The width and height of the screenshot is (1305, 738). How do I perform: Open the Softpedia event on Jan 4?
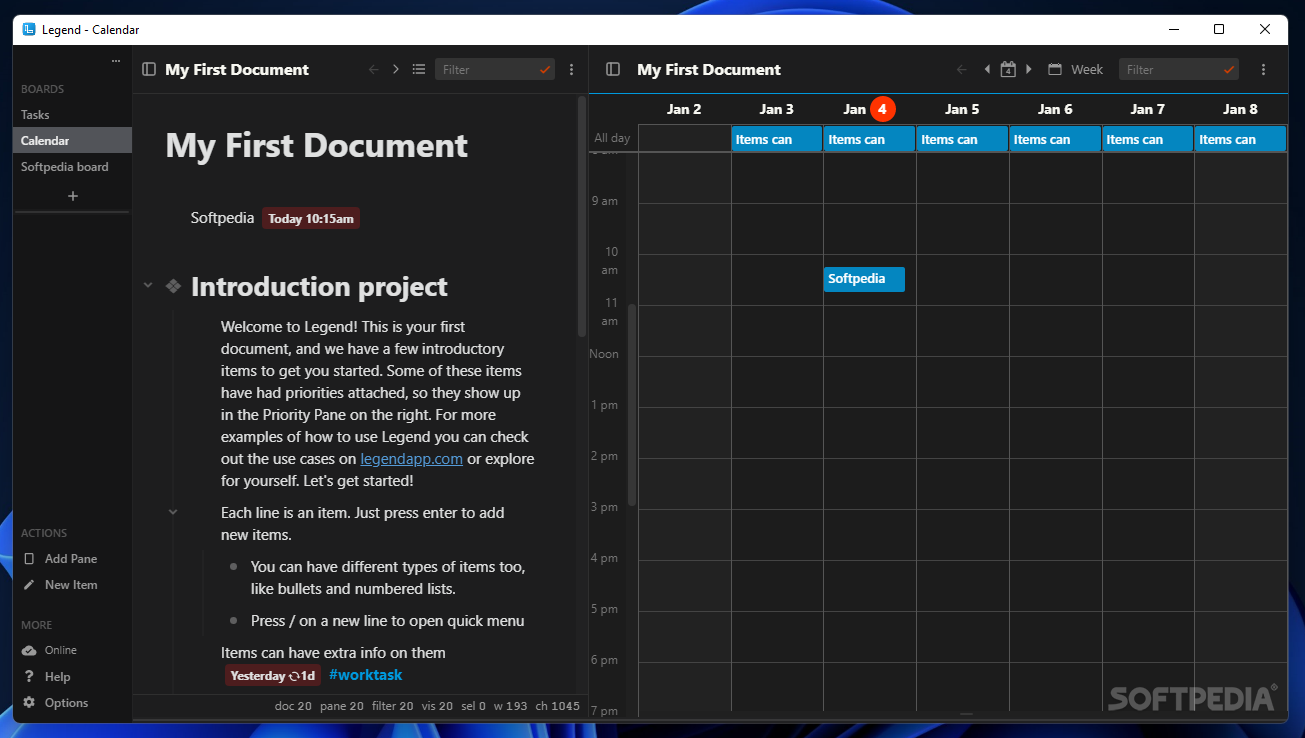coord(864,279)
